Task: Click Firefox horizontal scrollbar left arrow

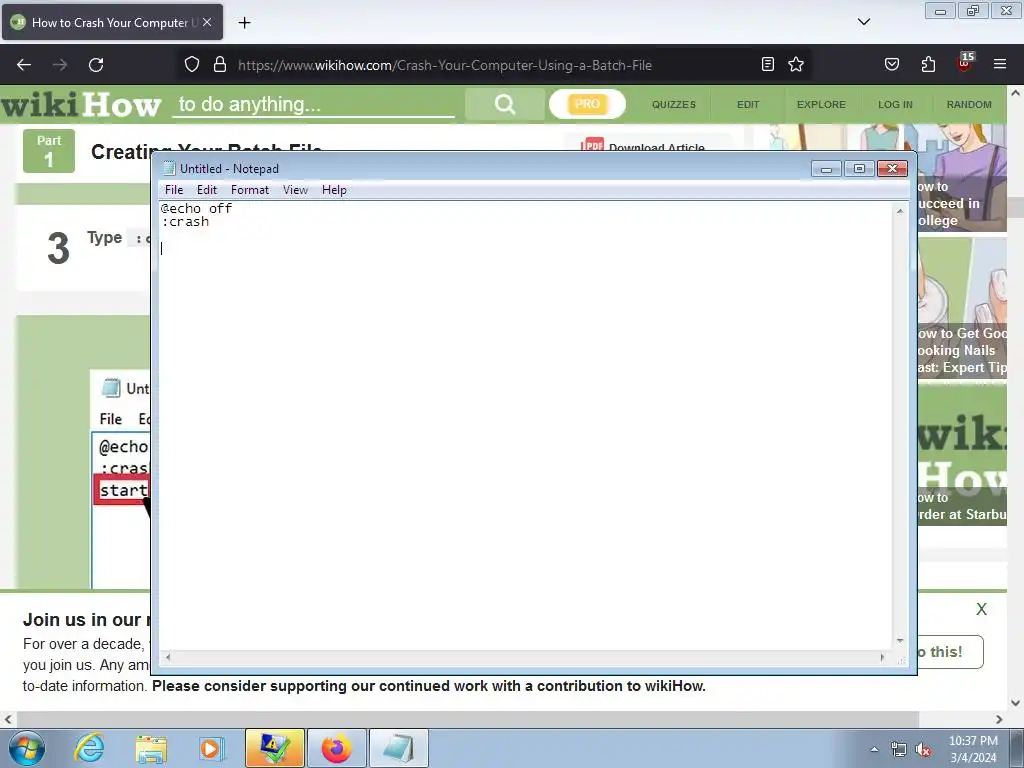Action: point(8,719)
